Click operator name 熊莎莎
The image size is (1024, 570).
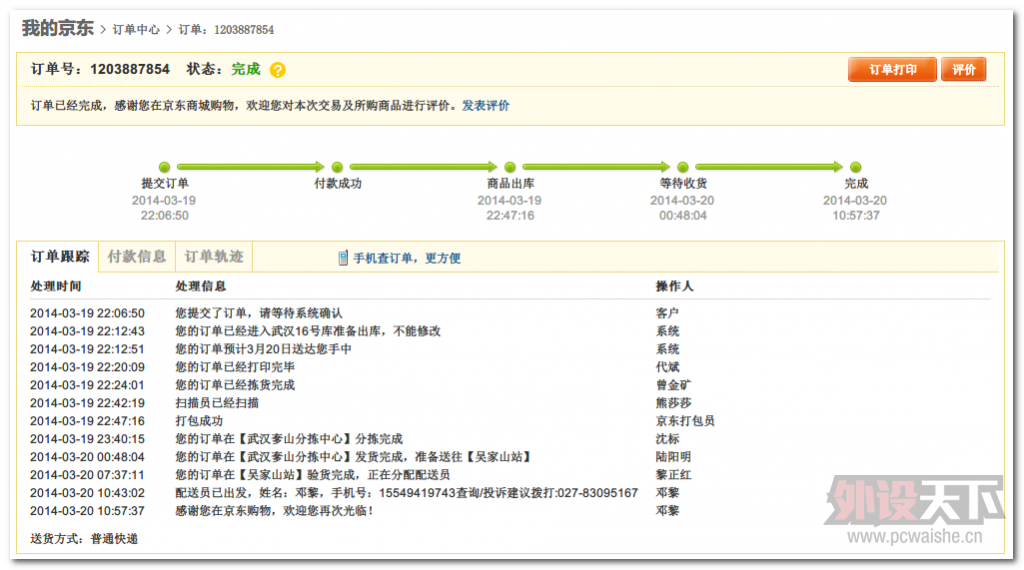click(x=673, y=403)
